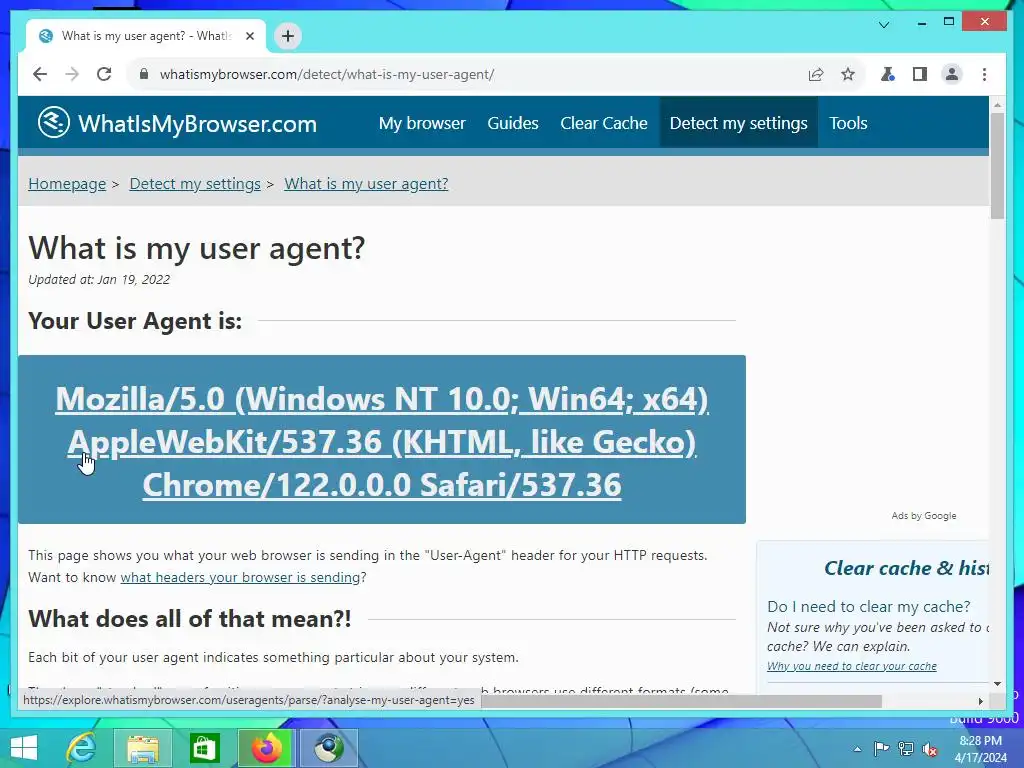Toggle the browser side panel icon
Screen dimensions: 1024x768
click(920, 74)
